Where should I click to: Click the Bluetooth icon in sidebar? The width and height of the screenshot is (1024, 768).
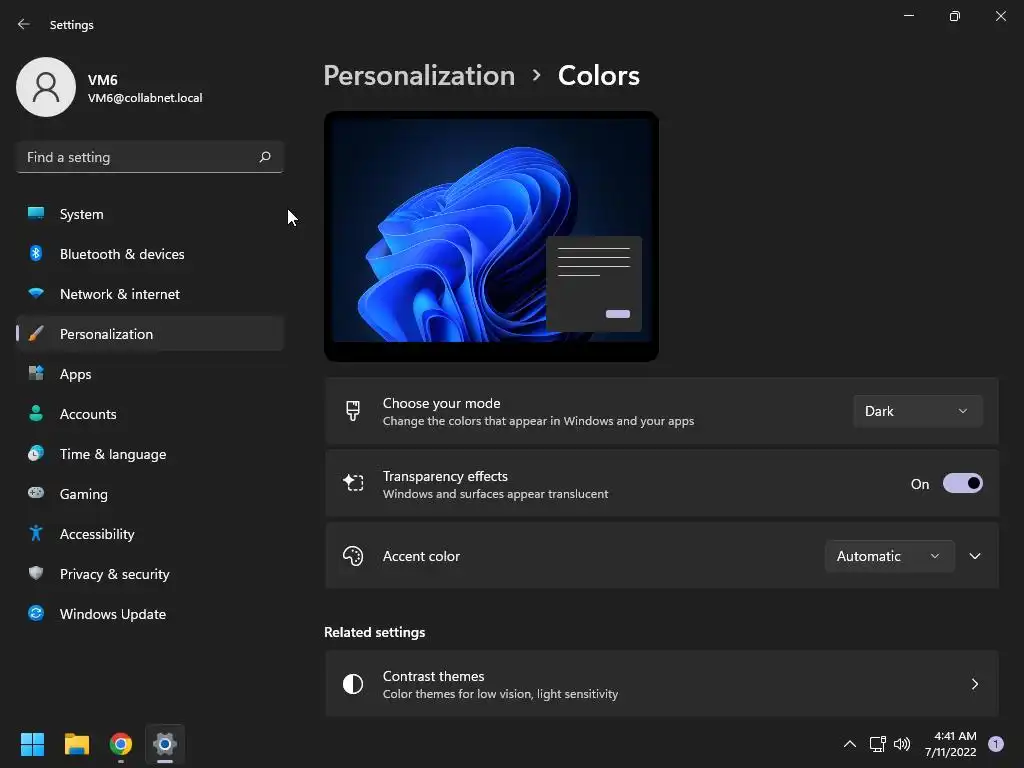[36, 253]
